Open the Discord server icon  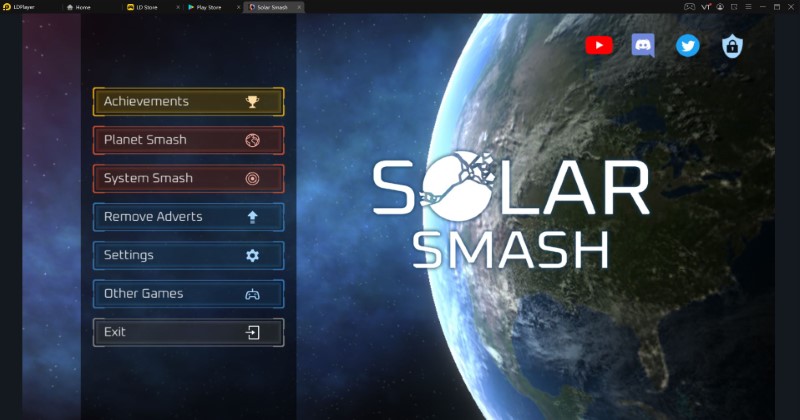click(643, 45)
